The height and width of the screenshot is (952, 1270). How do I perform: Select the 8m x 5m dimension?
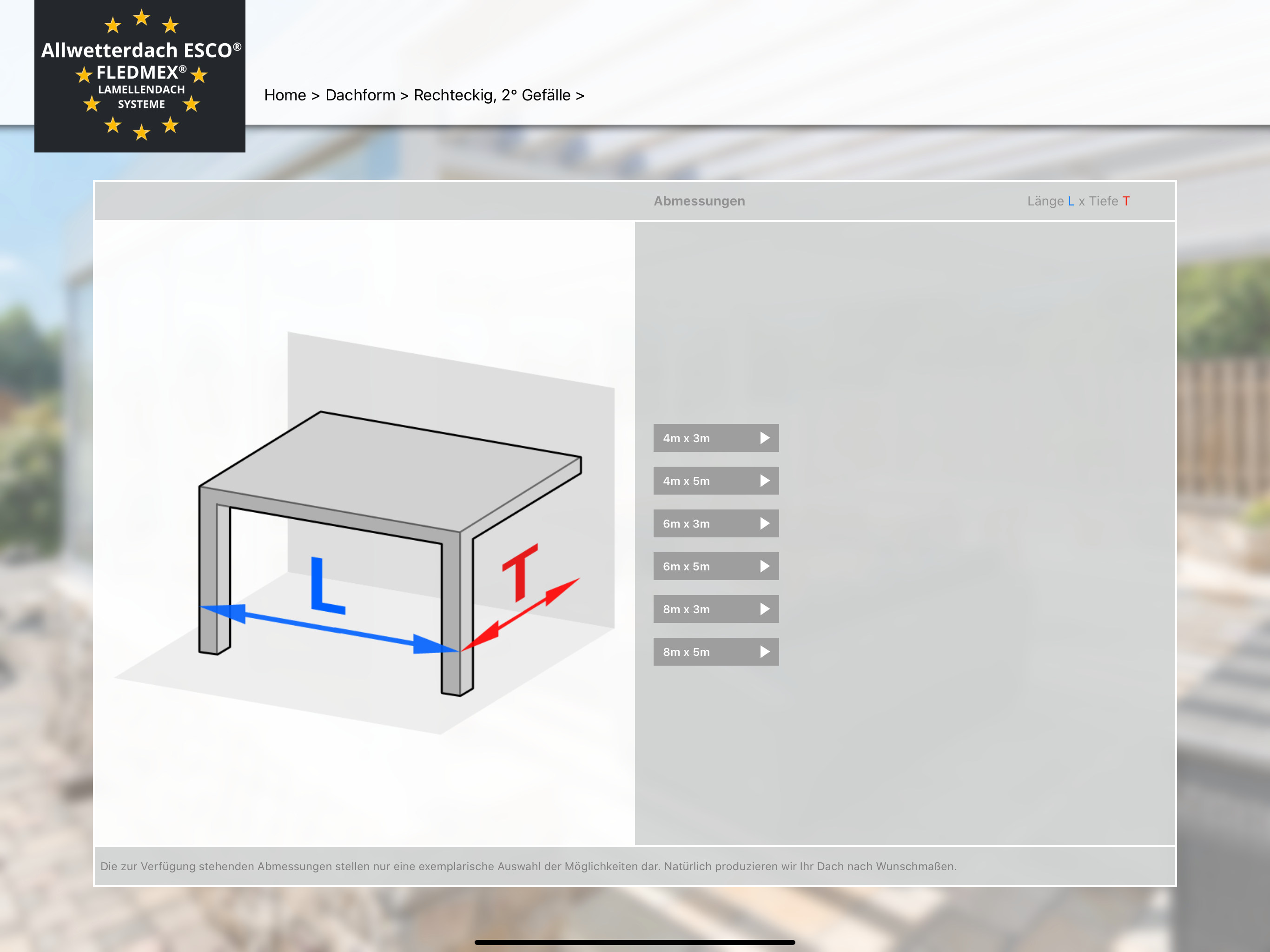tap(716, 652)
